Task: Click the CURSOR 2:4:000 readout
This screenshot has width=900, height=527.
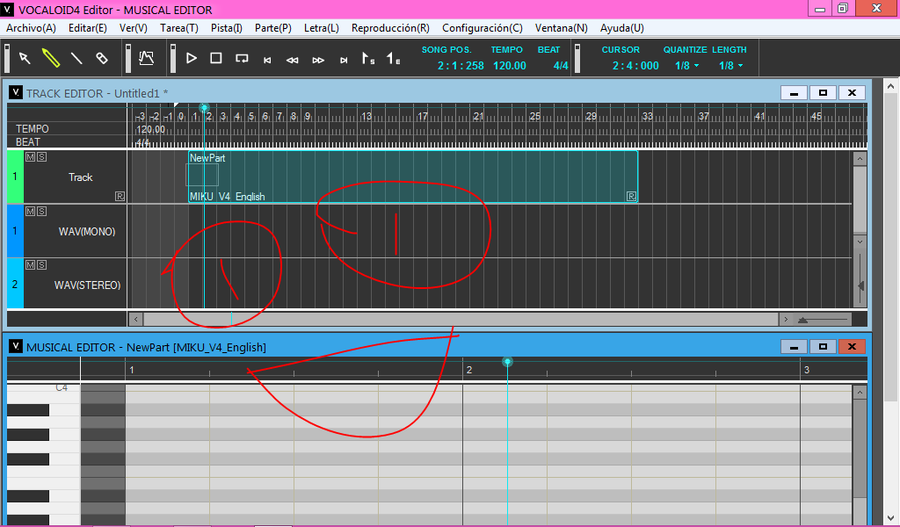Action: tap(635, 65)
